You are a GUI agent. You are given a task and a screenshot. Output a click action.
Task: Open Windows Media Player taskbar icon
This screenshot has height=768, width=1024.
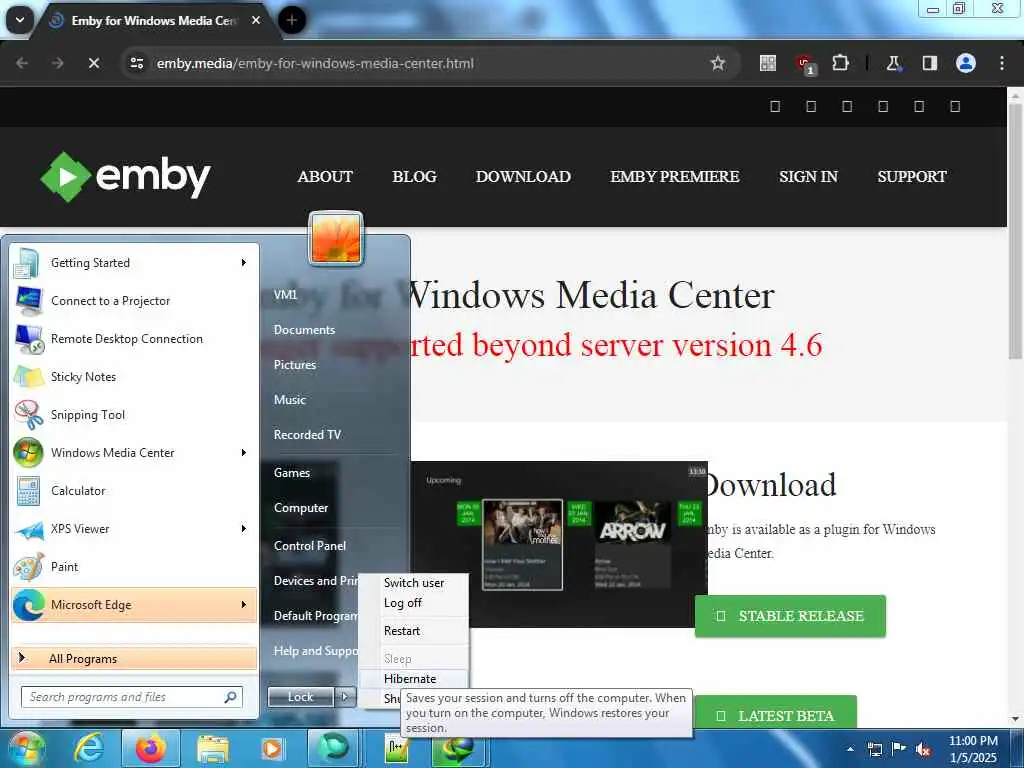(271, 749)
